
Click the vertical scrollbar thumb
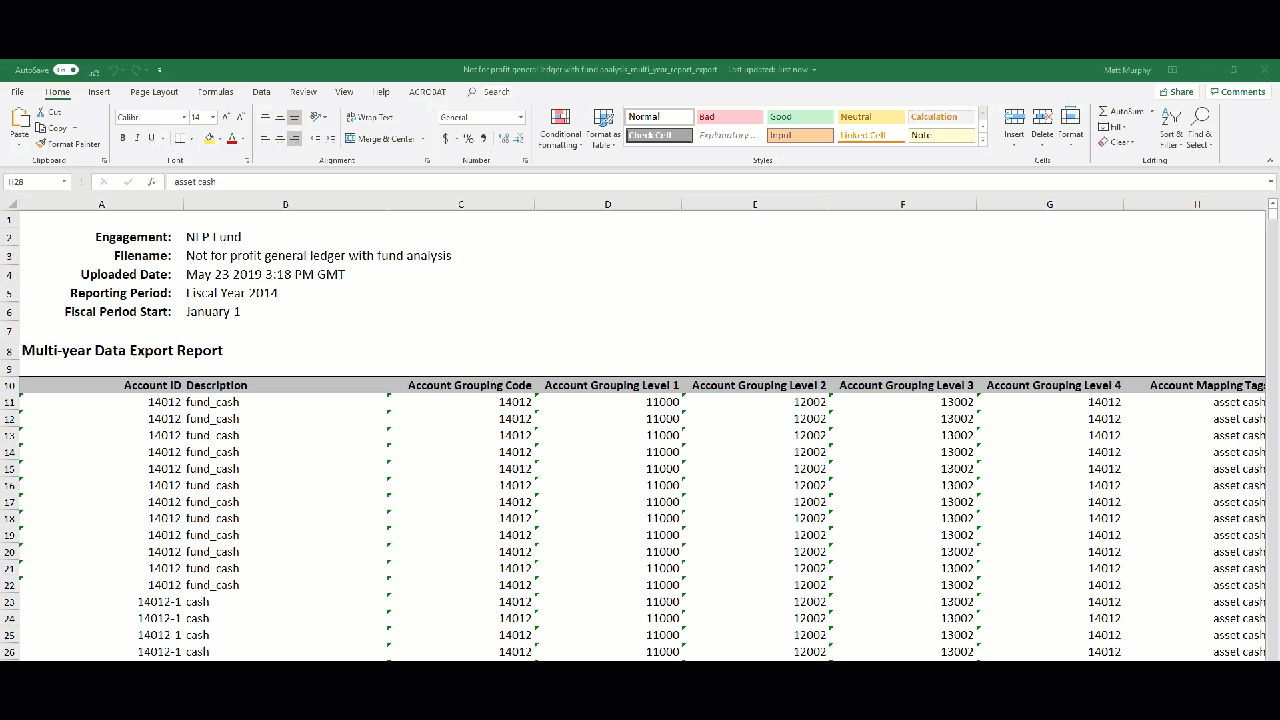point(1273,214)
